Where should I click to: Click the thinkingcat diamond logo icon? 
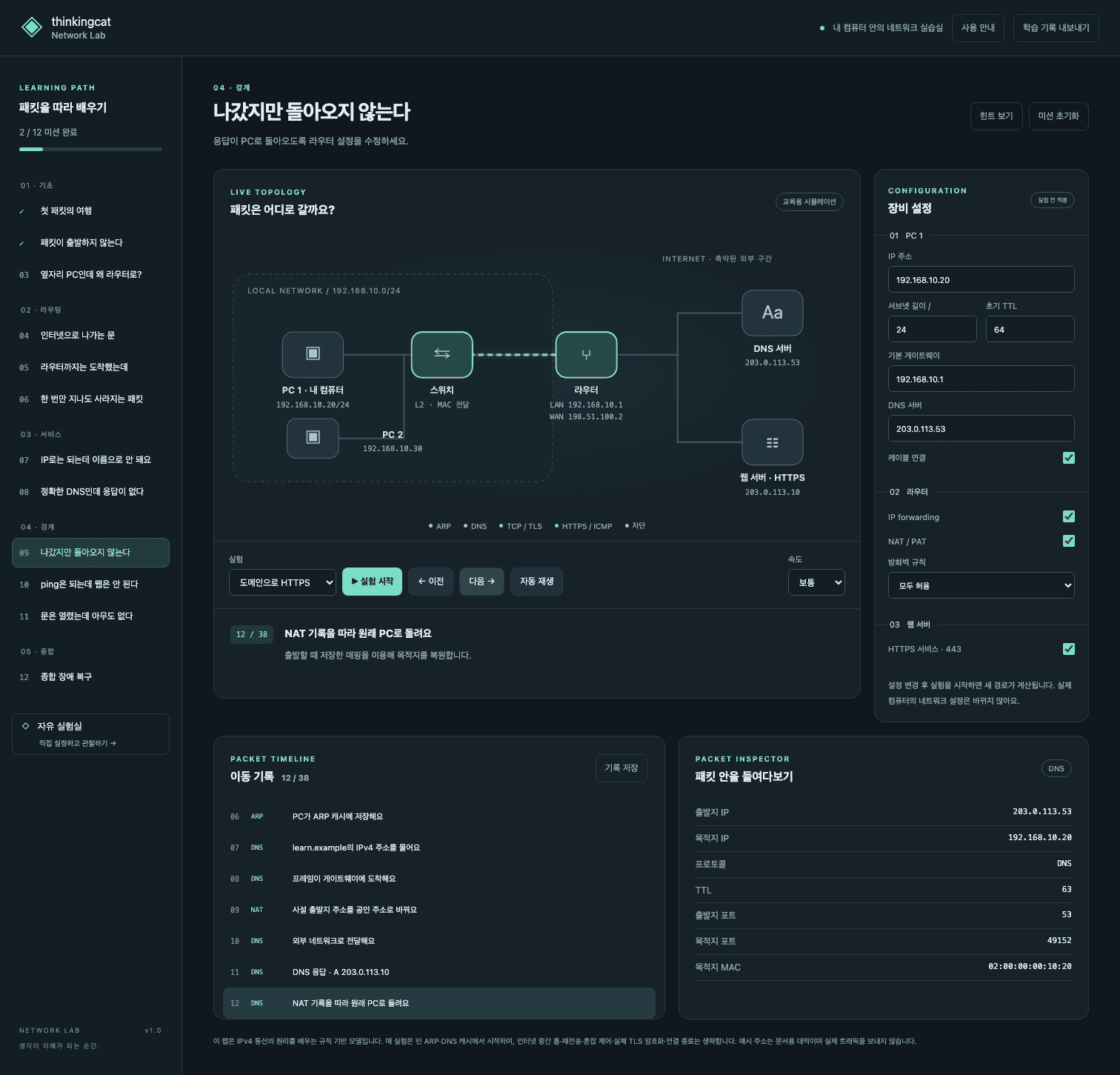tap(32, 27)
